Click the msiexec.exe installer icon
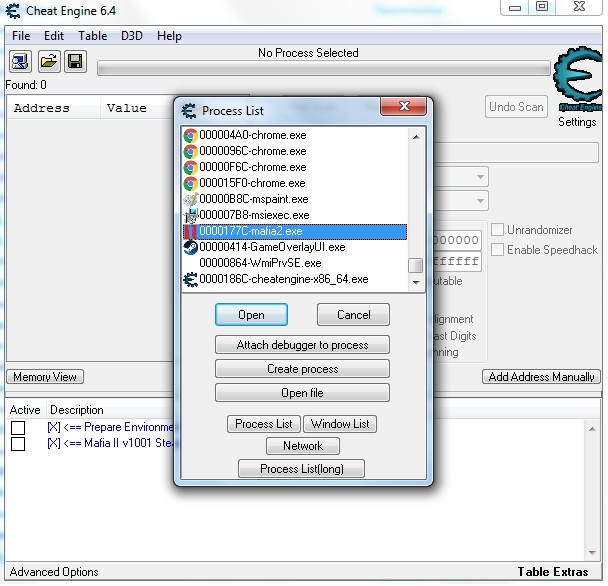The image size is (608, 586). tap(190, 215)
